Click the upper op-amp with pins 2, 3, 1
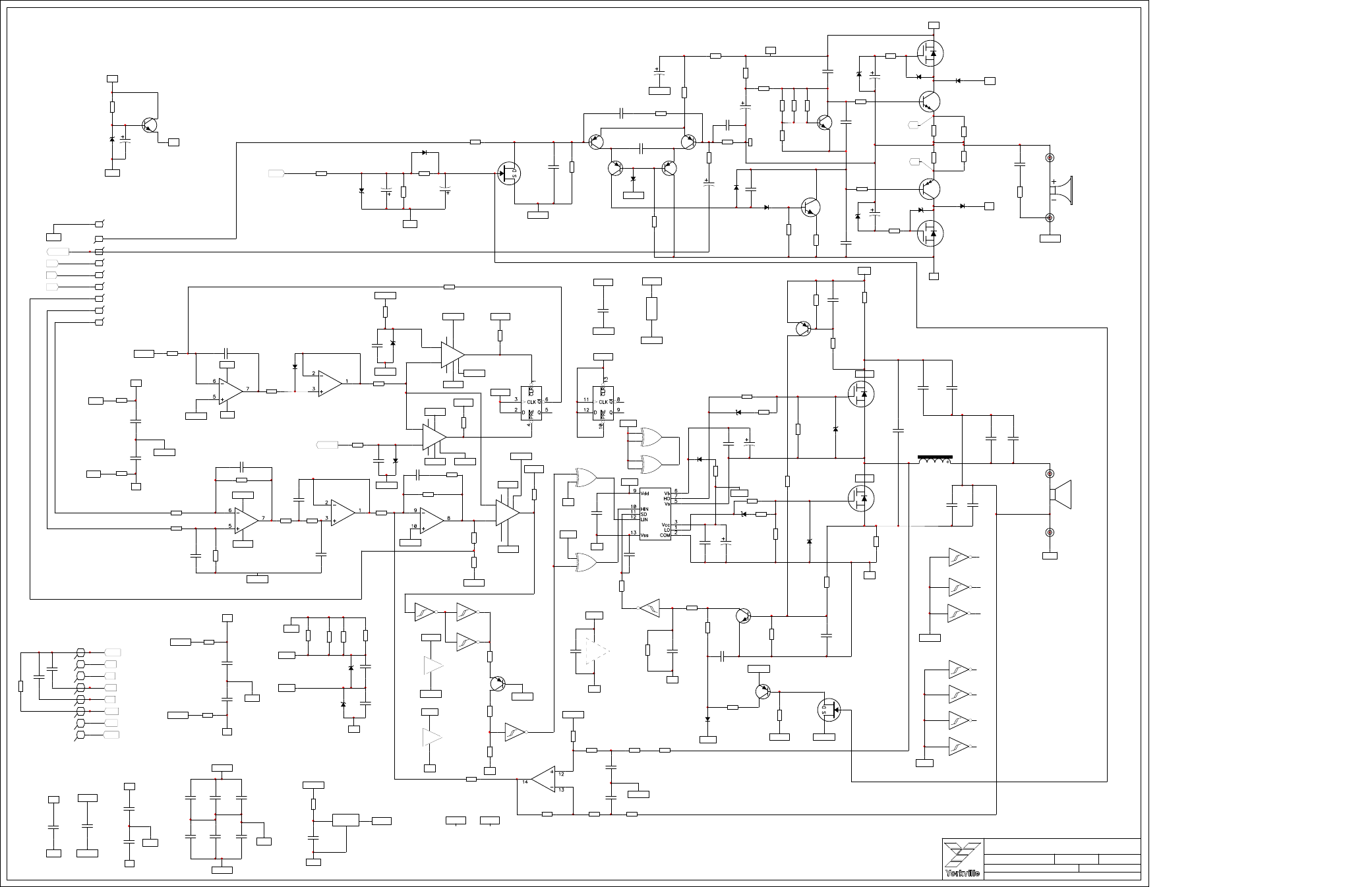This screenshot has width=1372, height=887. (330, 383)
